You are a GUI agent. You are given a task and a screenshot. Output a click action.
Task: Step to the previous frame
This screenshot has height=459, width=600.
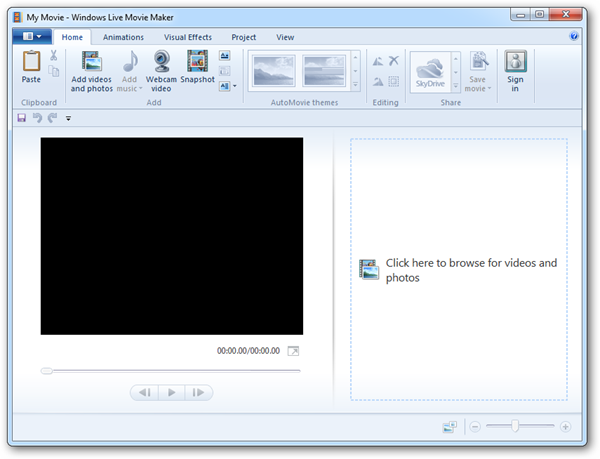(x=145, y=393)
